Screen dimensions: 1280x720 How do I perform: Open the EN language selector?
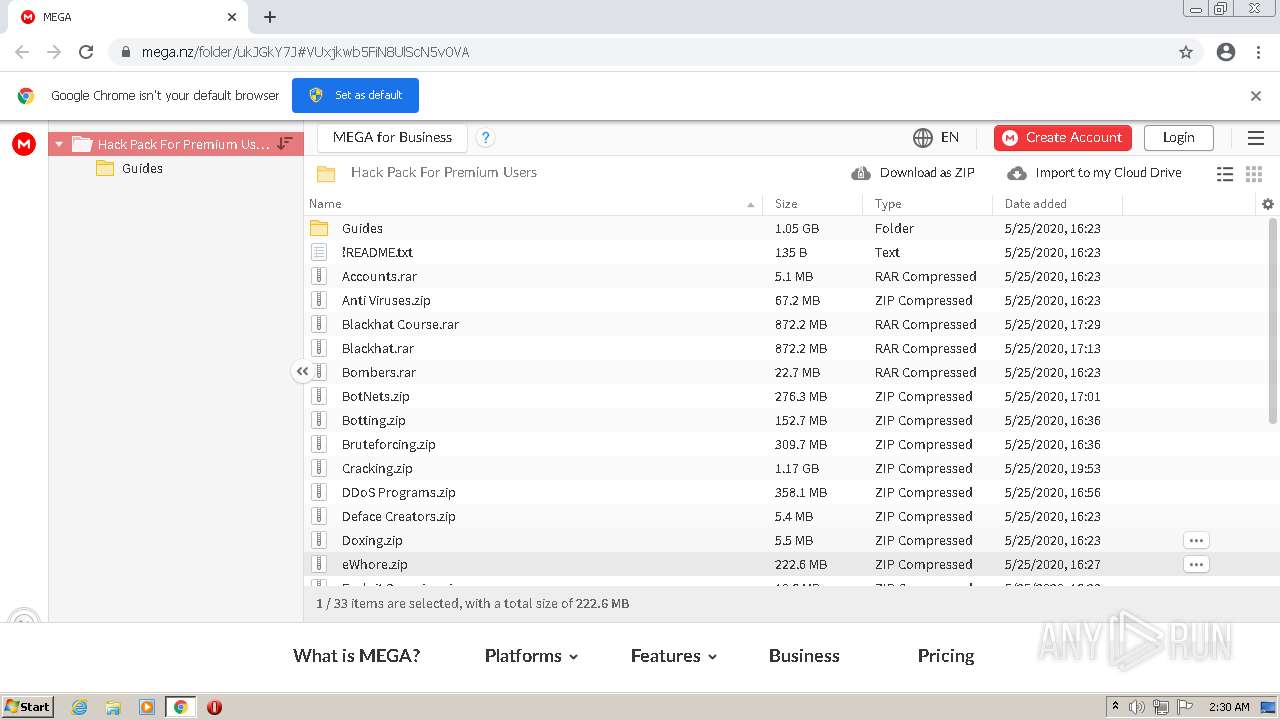tap(936, 137)
